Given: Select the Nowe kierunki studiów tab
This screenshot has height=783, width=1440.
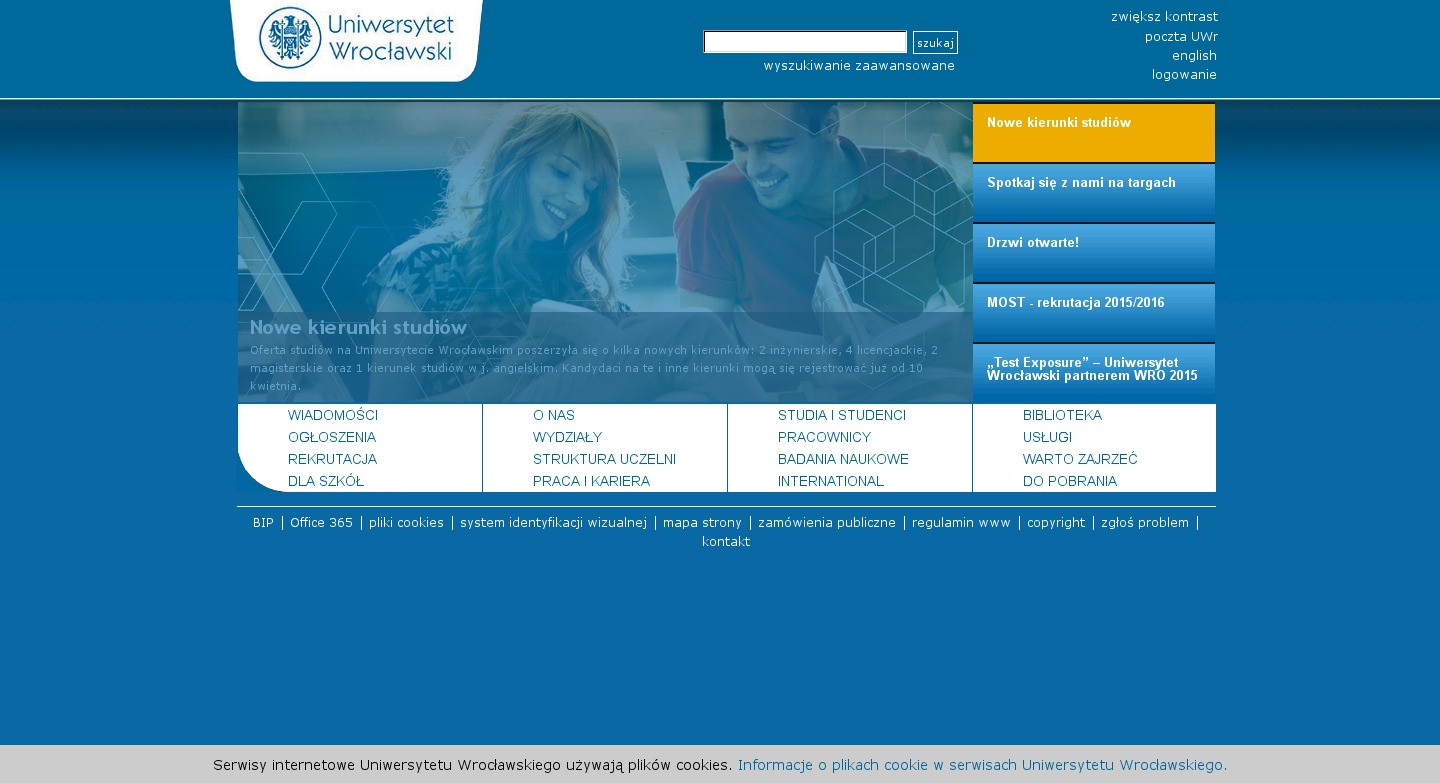Looking at the screenshot, I should click(x=1093, y=133).
